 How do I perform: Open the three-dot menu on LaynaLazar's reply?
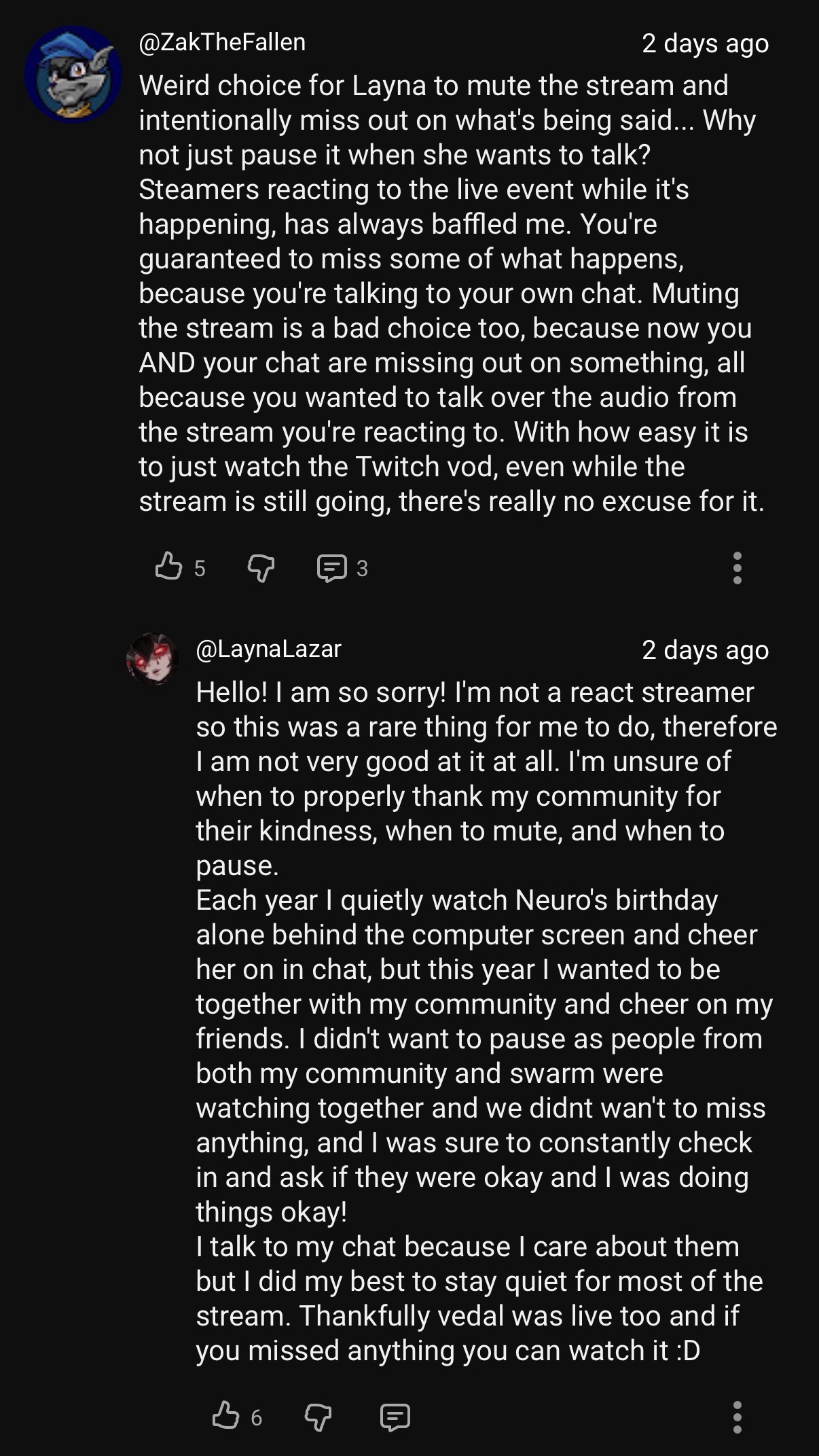coord(738,1417)
